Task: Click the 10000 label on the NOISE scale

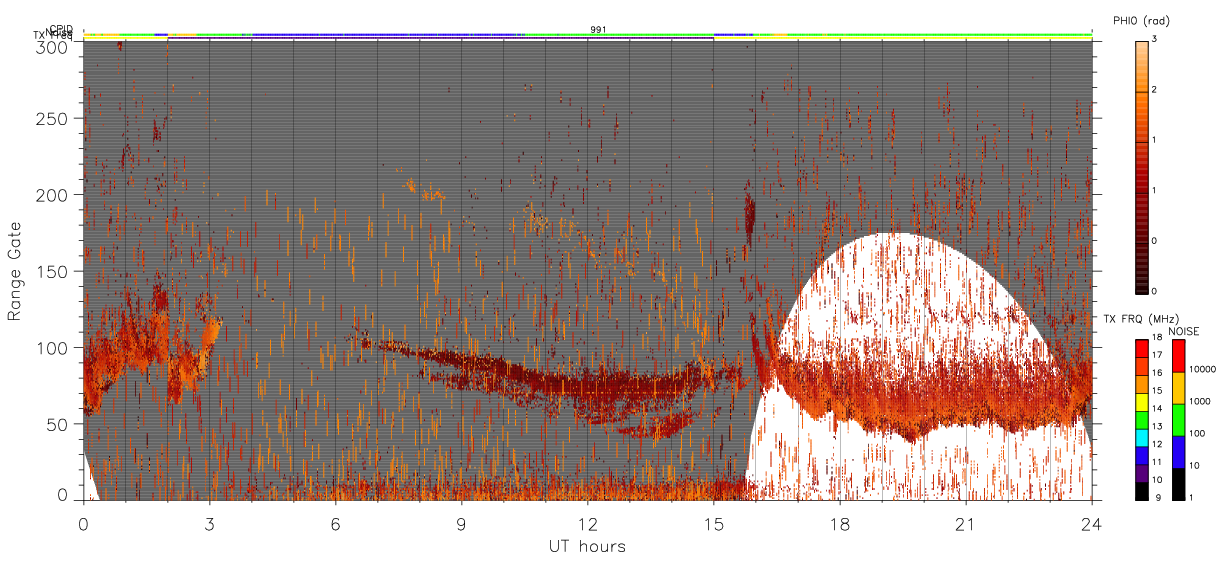Action: 1203,369
